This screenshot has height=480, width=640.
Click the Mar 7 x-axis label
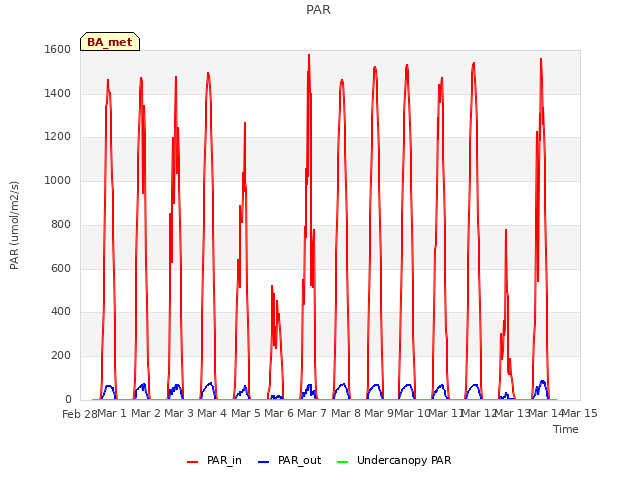[x=312, y=413]
